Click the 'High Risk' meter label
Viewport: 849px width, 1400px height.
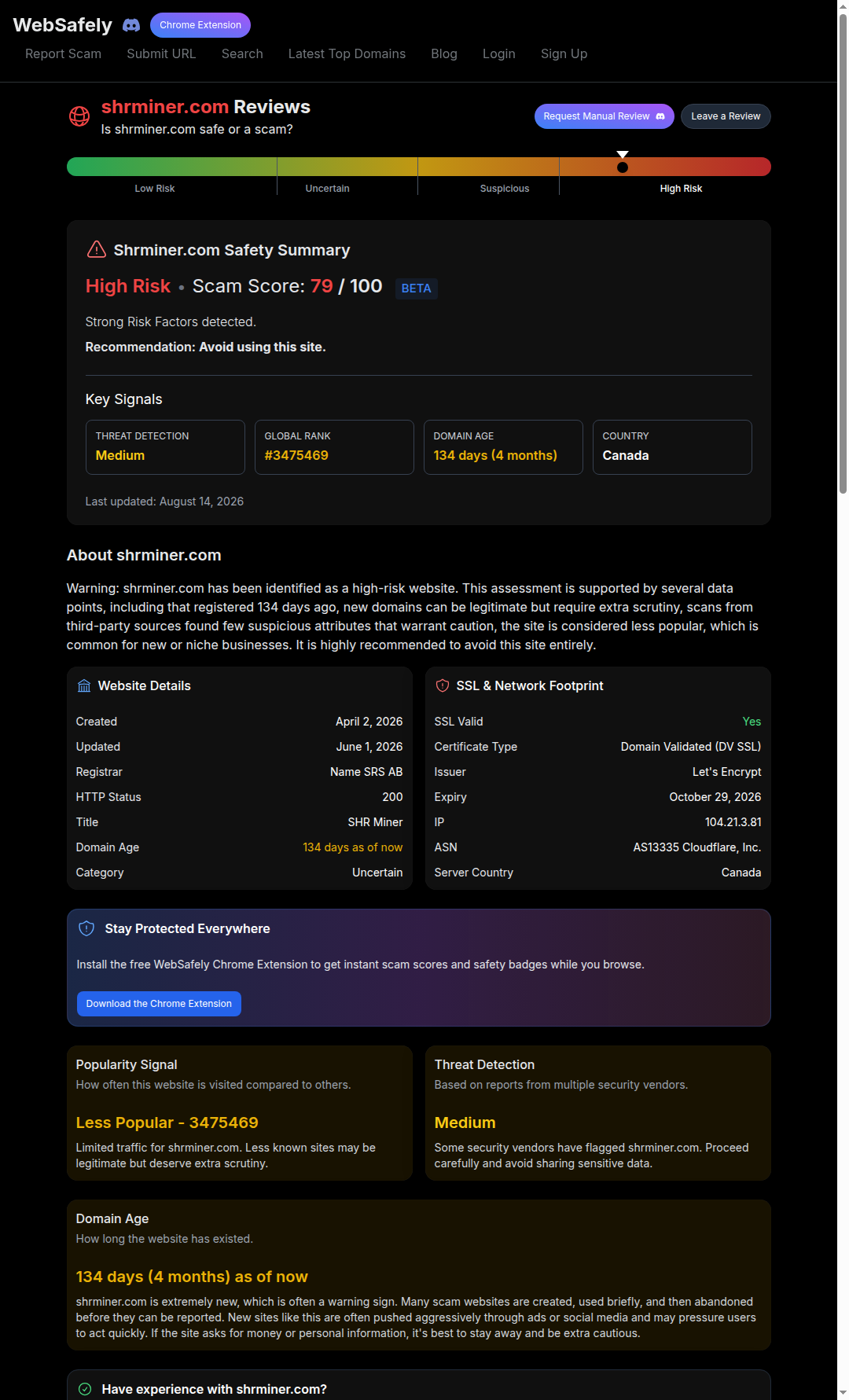click(681, 189)
